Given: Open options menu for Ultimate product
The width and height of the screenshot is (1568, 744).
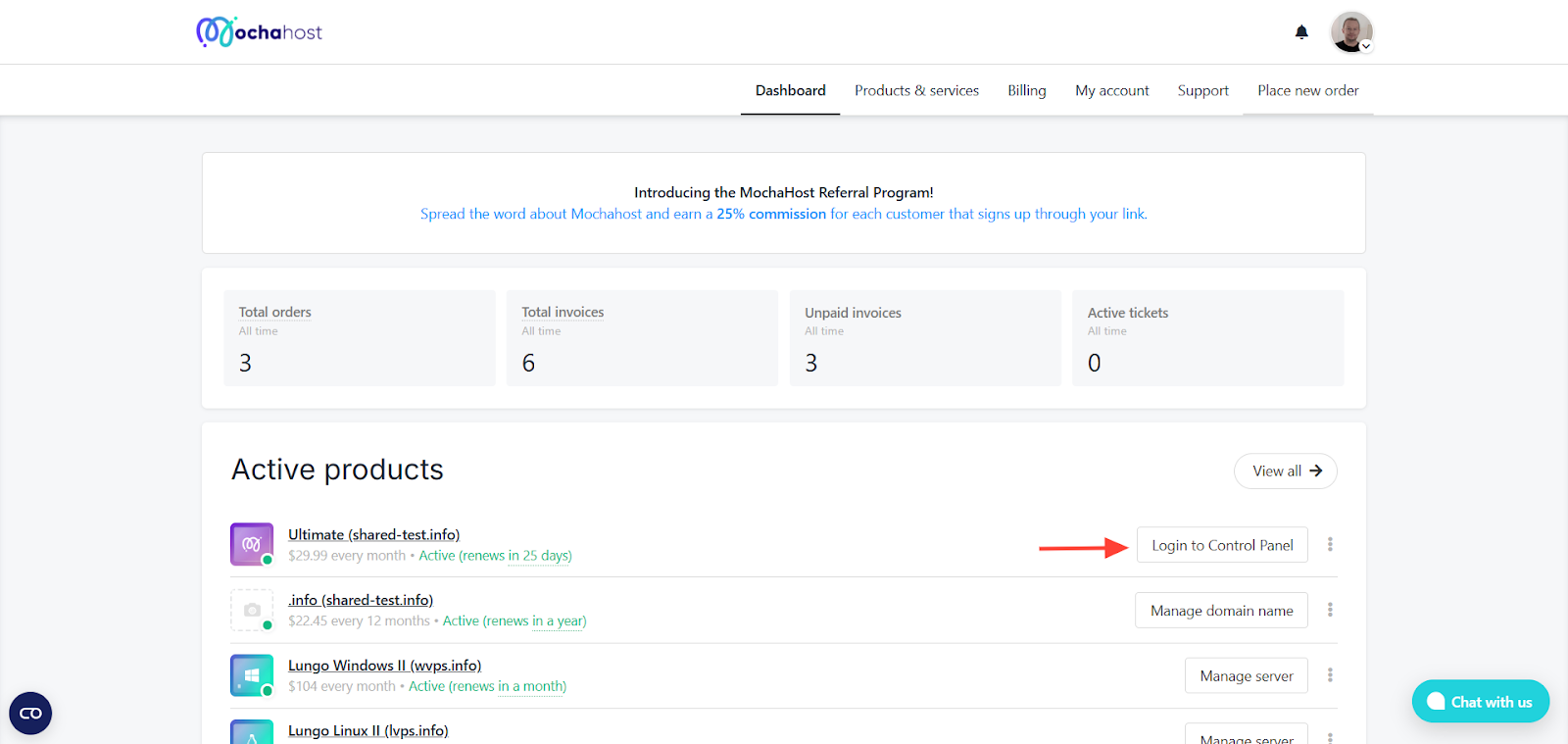Looking at the screenshot, I should [1330, 544].
